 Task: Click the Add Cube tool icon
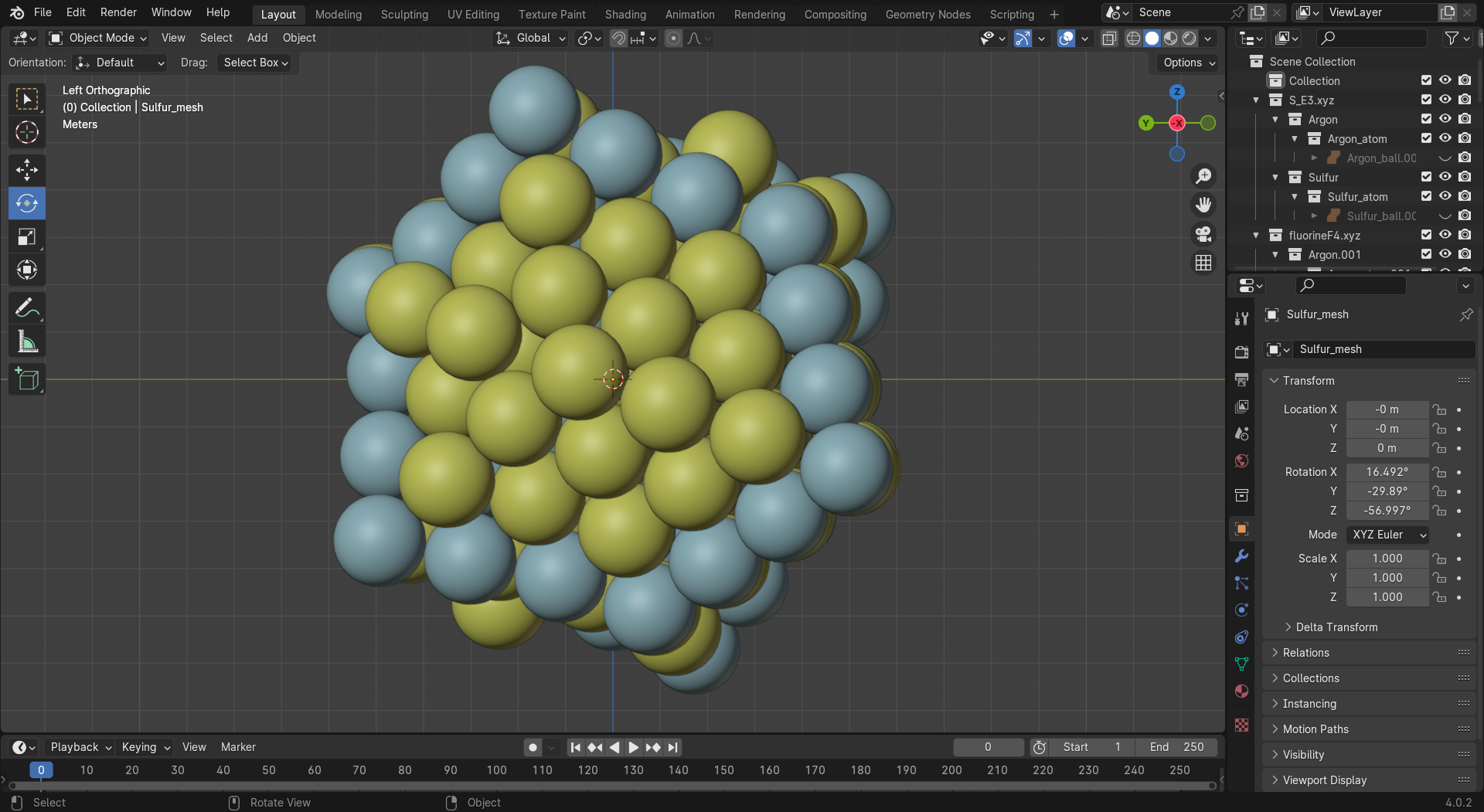[x=27, y=379]
